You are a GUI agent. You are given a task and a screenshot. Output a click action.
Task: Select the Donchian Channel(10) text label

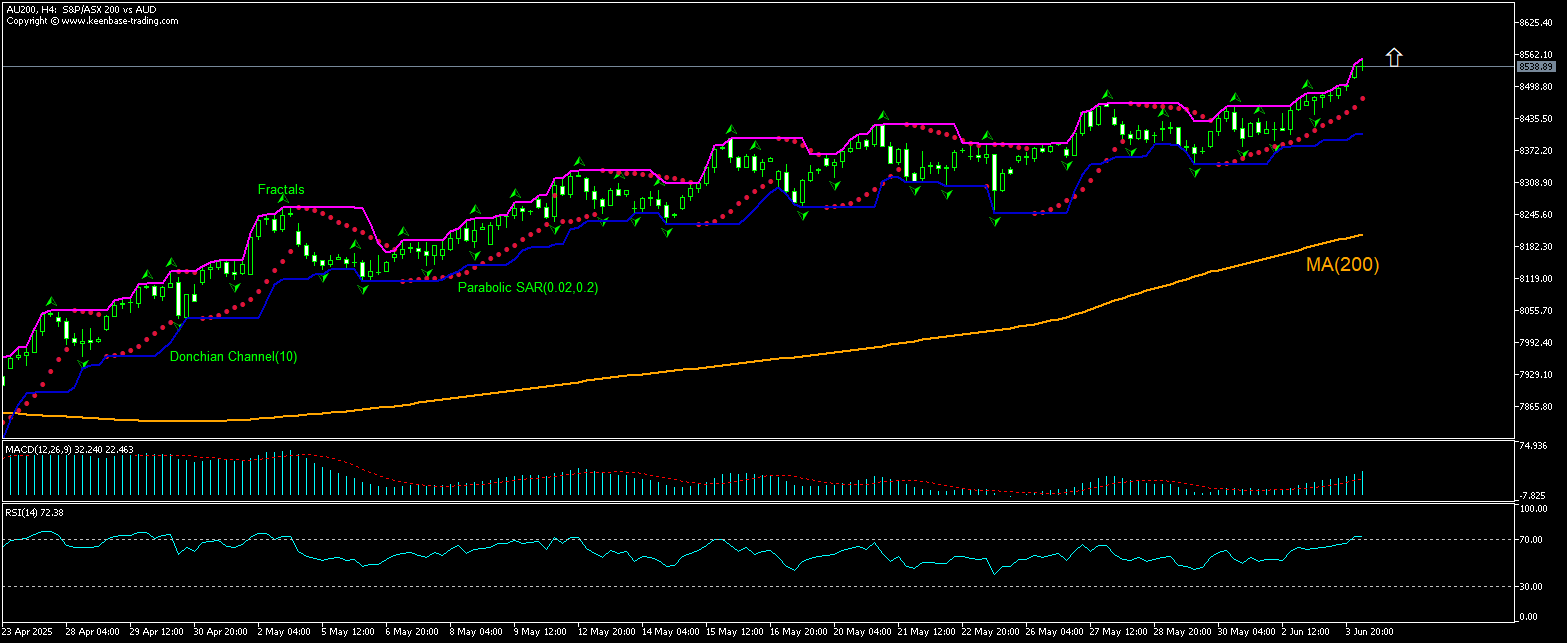coord(234,356)
